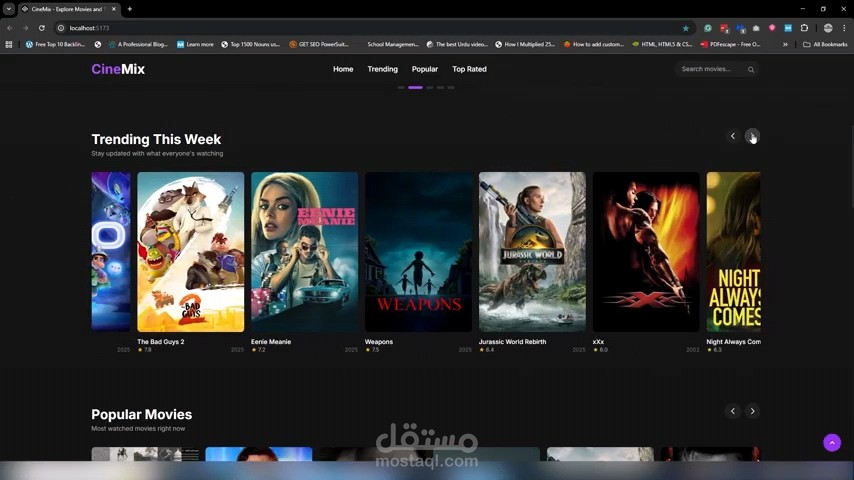
Task: Reload the page in the browser
Action: point(41,28)
